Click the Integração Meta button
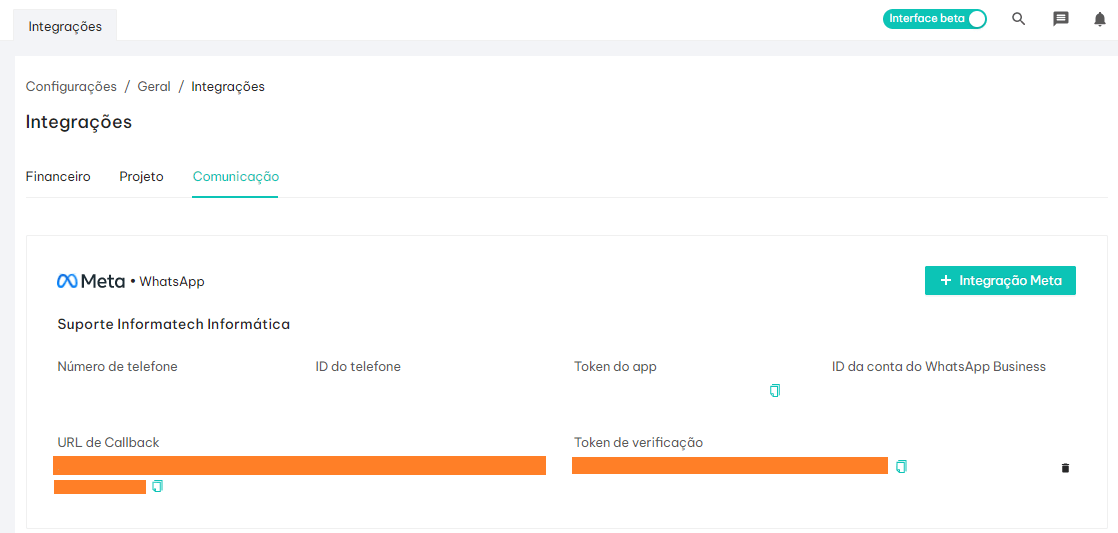The image size is (1118, 533). 1000,281
